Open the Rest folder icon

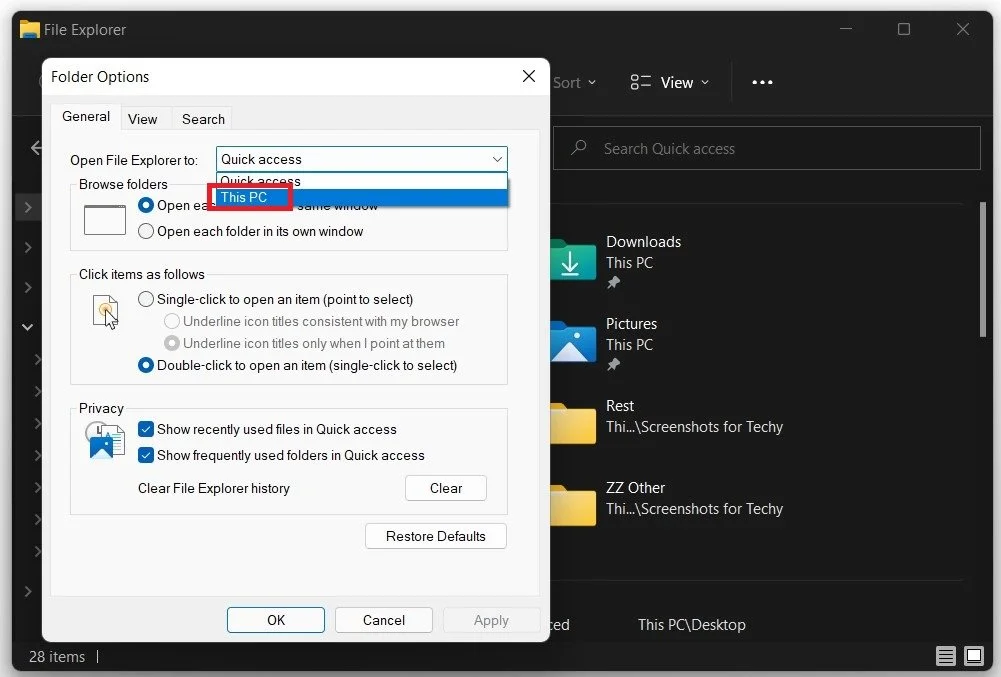(x=572, y=423)
